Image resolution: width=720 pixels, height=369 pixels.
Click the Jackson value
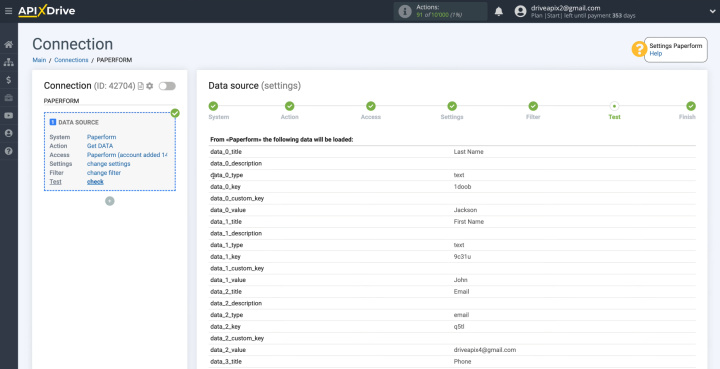(x=465, y=210)
